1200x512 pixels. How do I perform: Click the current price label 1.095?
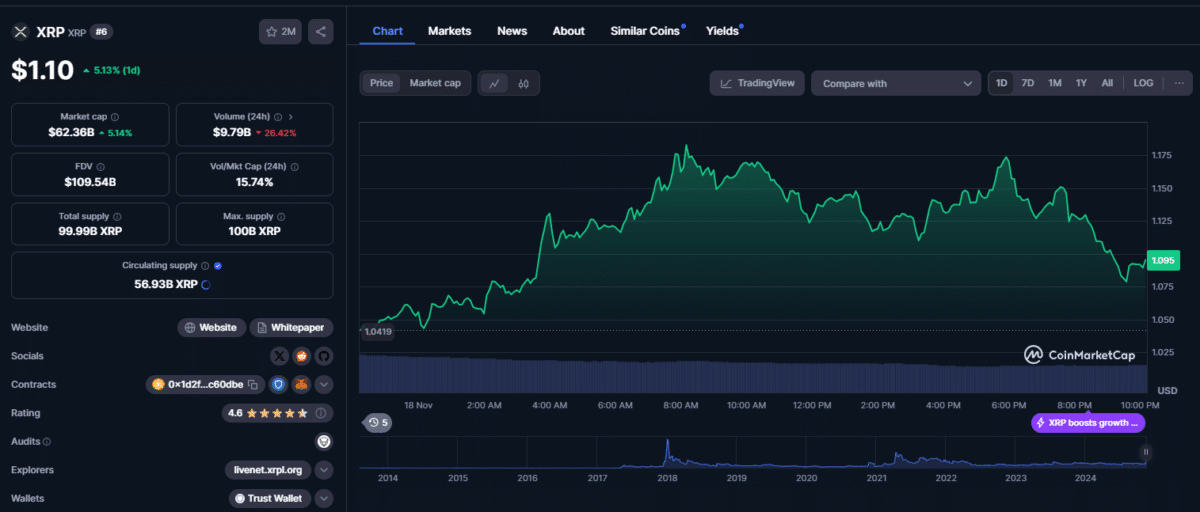pos(1161,260)
